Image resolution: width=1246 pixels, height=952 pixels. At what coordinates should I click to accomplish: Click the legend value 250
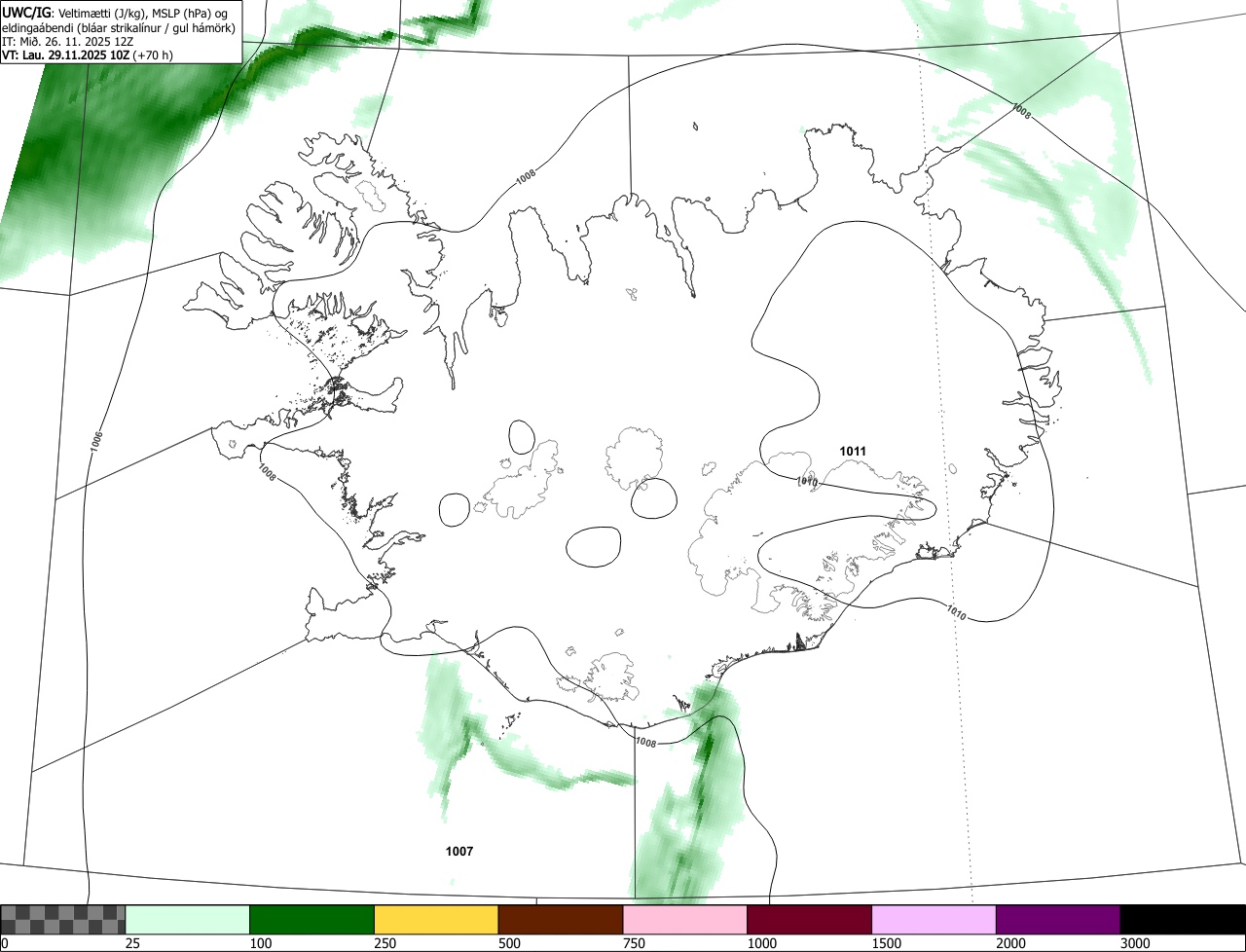point(385,944)
